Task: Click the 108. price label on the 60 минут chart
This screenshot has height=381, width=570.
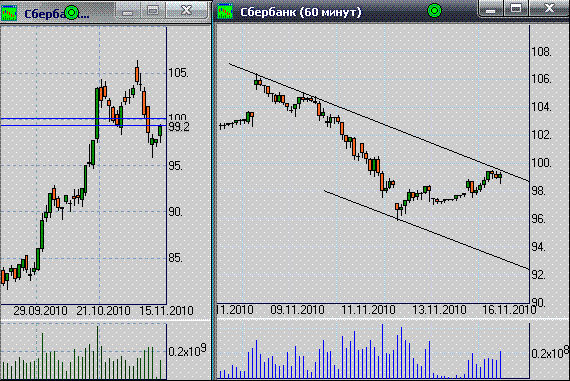Action: 541,52
